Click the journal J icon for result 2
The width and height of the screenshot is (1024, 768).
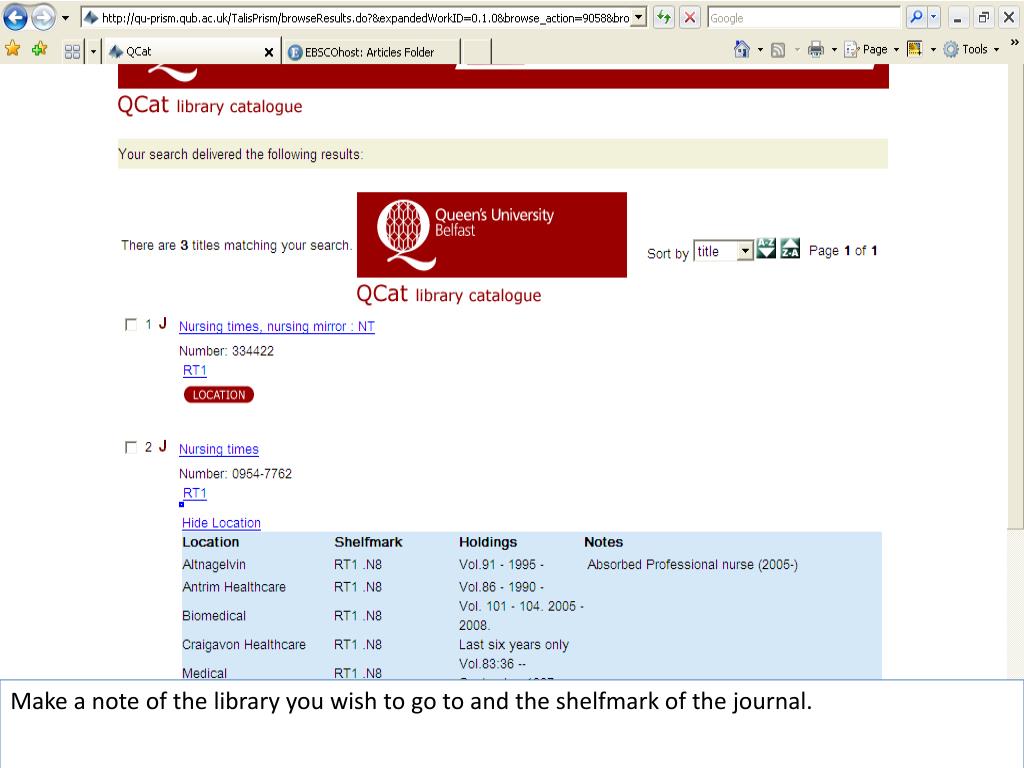163,446
